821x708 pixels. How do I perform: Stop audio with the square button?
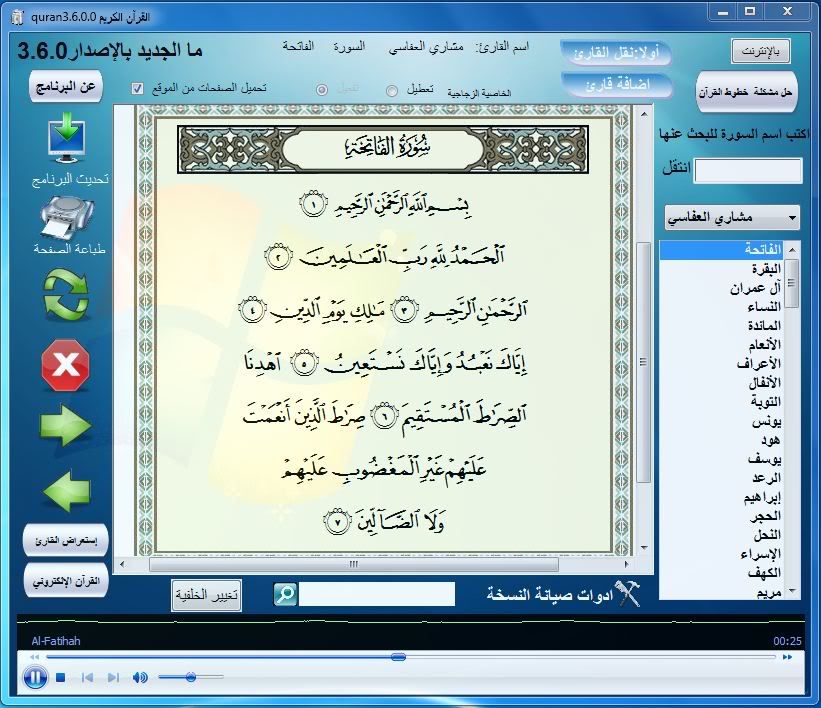pos(61,678)
